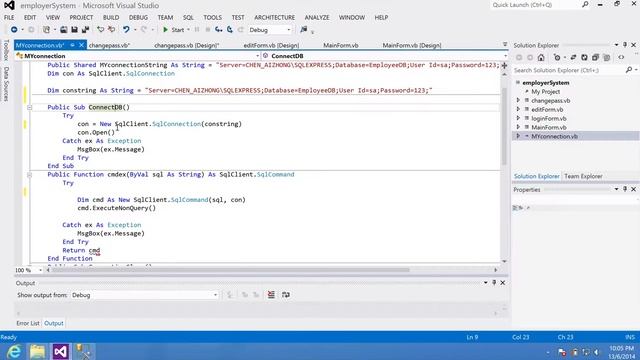Switch to the Error List tab
640x360 pixels.
tap(28, 323)
